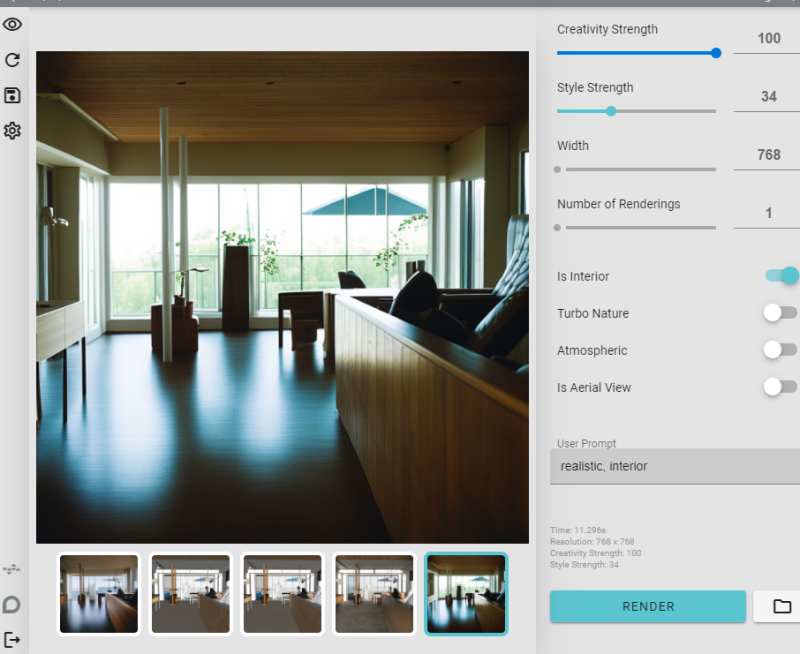Click the eye preview icon in sidebar

click(x=12, y=24)
